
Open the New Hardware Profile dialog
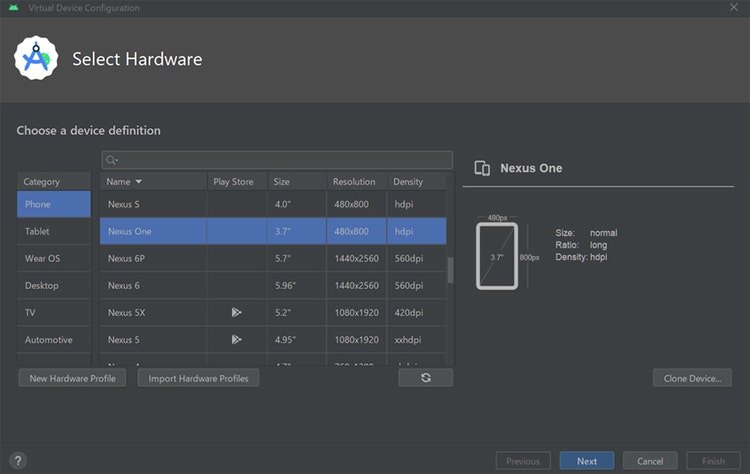[x=72, y=378]
